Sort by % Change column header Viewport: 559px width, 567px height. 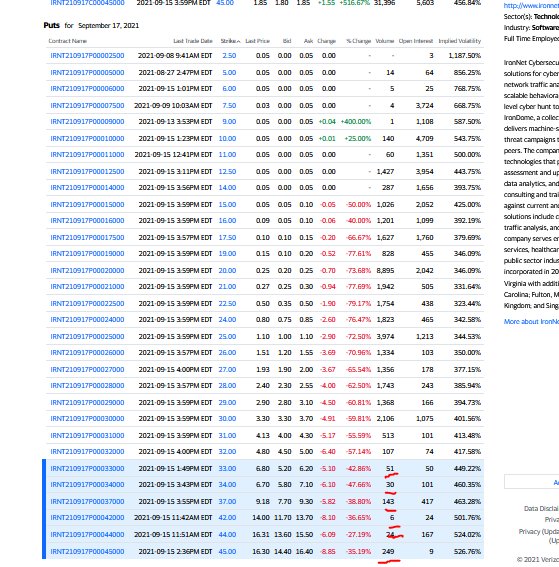[x=358, y=41]
